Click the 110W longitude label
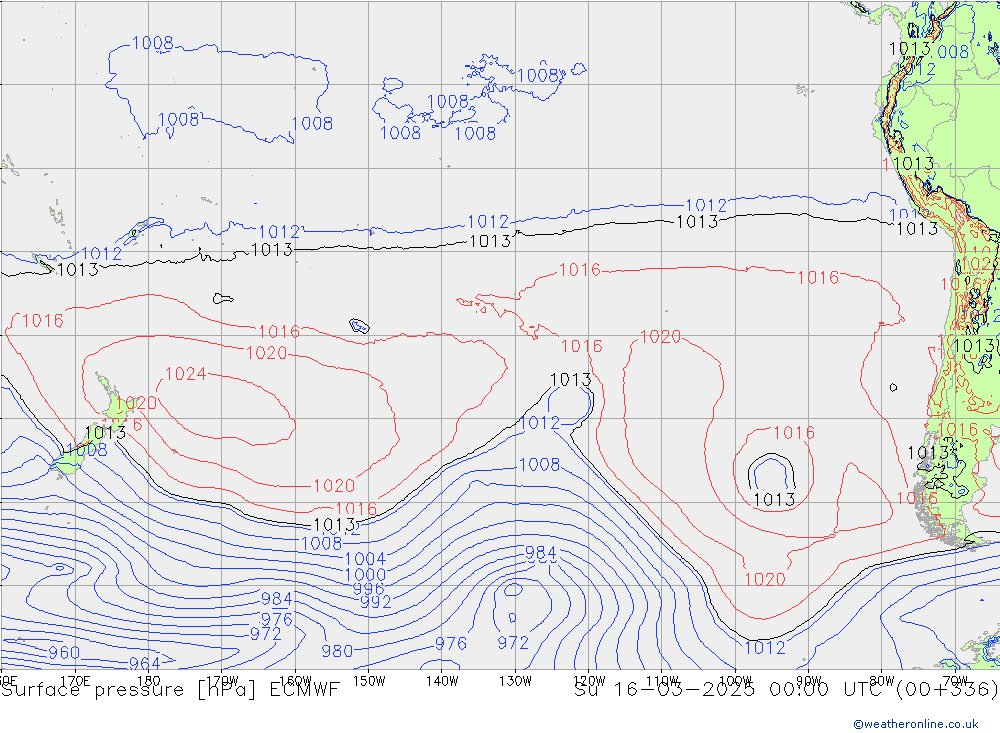Viewport: 1000px width, 733px height. click(x=662, y=681)
